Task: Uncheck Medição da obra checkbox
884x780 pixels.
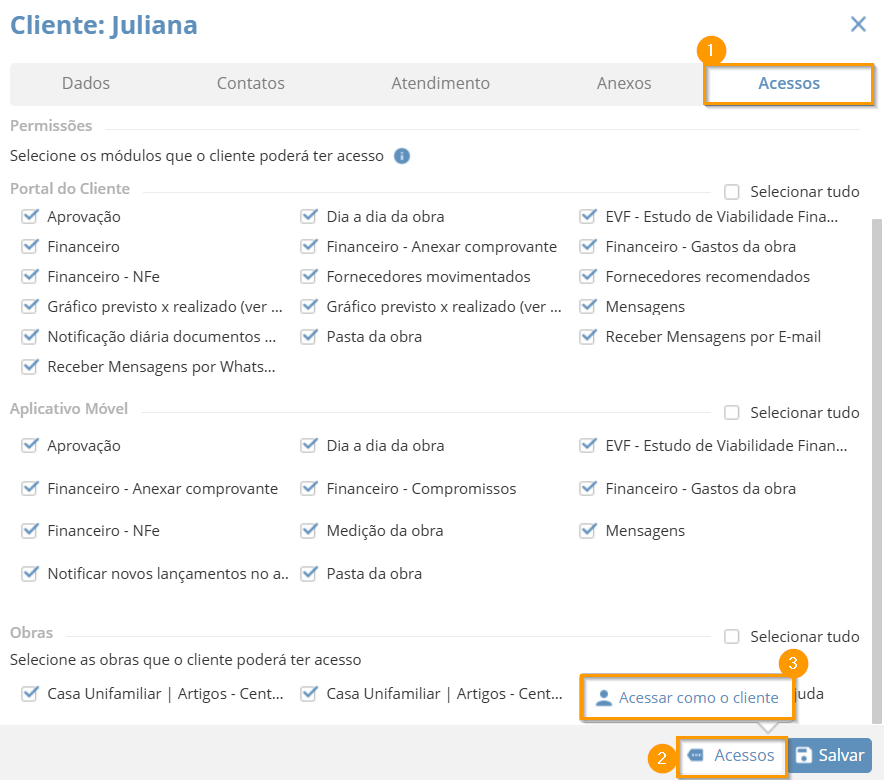Action: pyautogui.click(x=309, y=530)
